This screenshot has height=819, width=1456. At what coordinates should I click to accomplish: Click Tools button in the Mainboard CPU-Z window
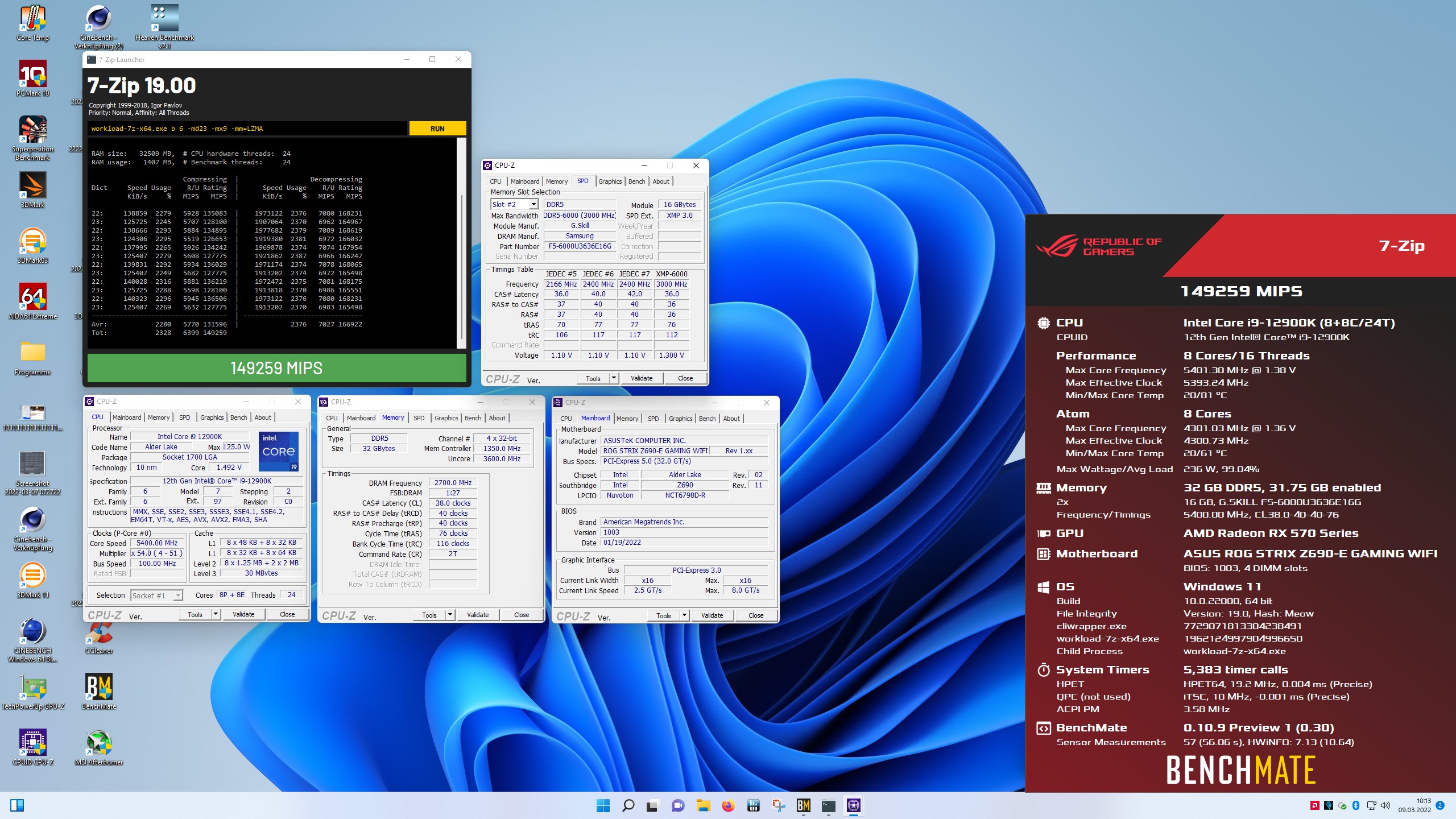[x=664, y=615]
